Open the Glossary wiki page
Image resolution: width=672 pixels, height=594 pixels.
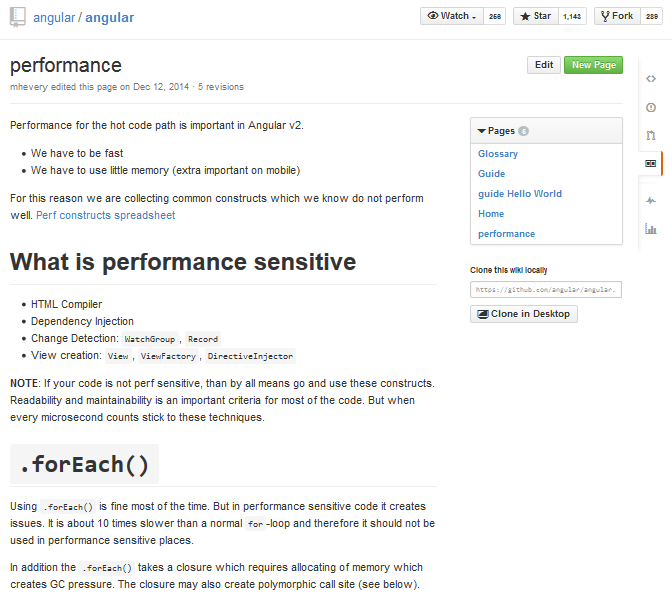click(x=498, y=153)
